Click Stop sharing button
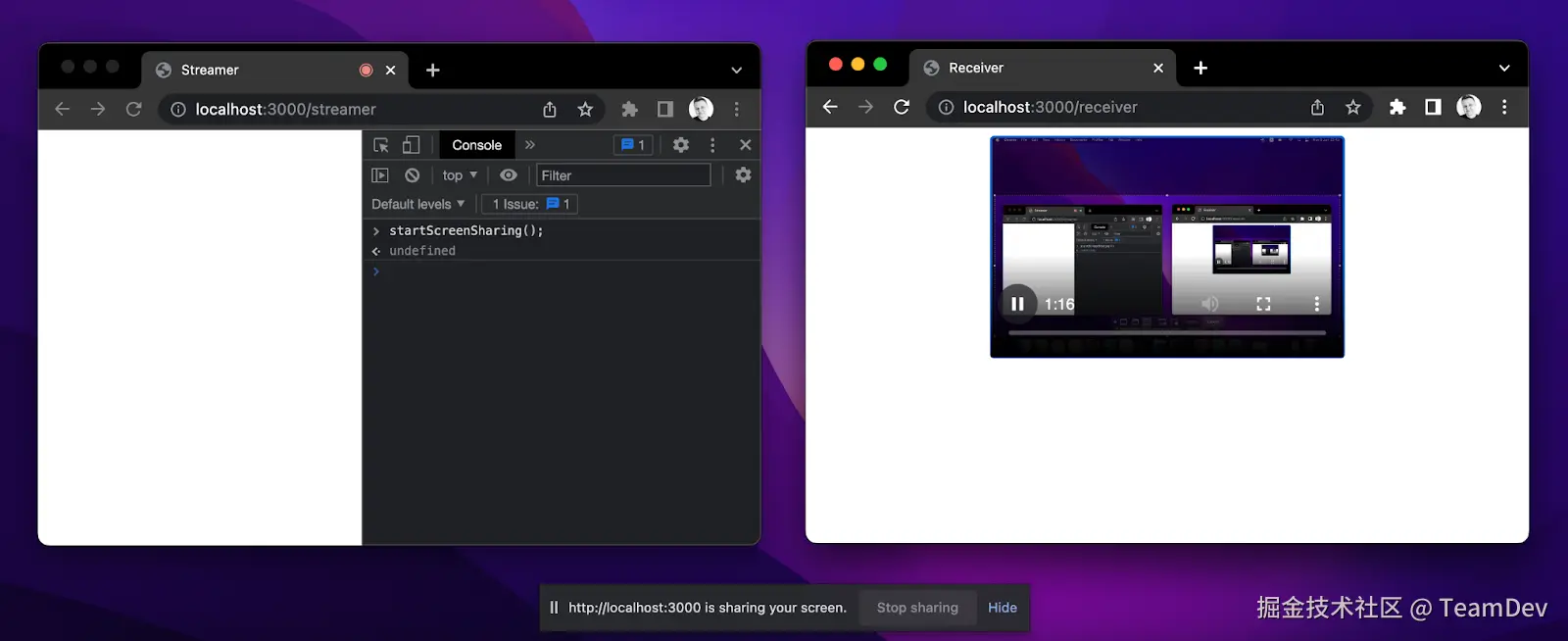The height and width of the screenshot is (641, 1568). pyautogui.click(x=917, y=608)
